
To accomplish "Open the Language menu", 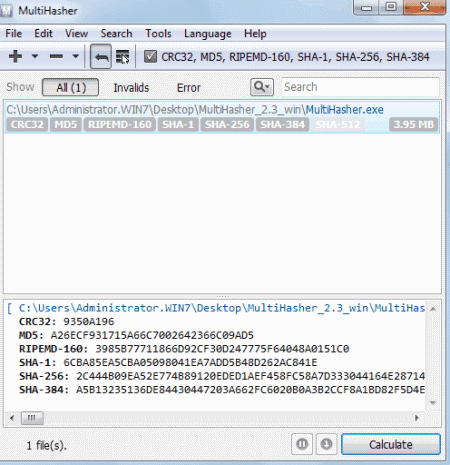I will pyautogui.click(x=208, y=34).
